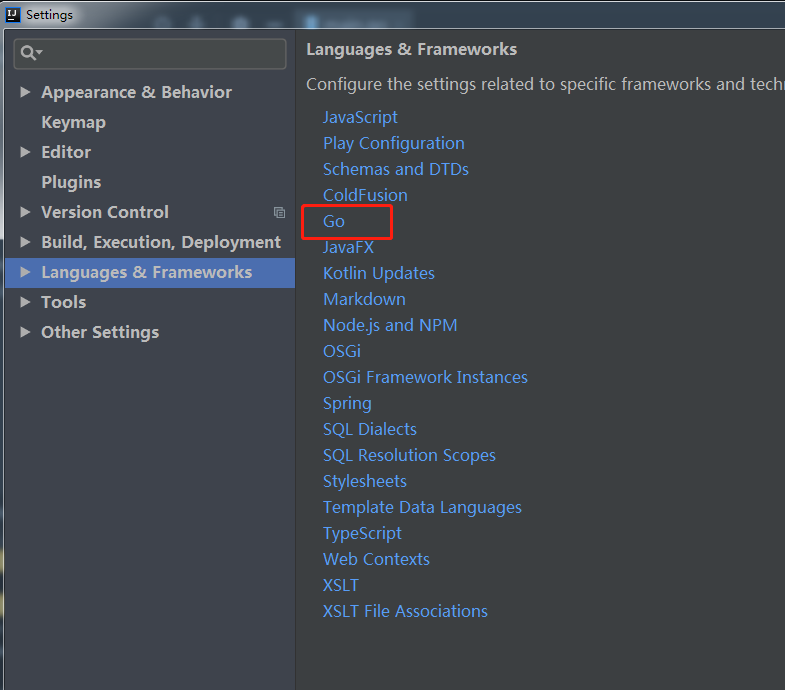Select the Version Control category
Screen dimensions: 785x690
click(105, 212)
